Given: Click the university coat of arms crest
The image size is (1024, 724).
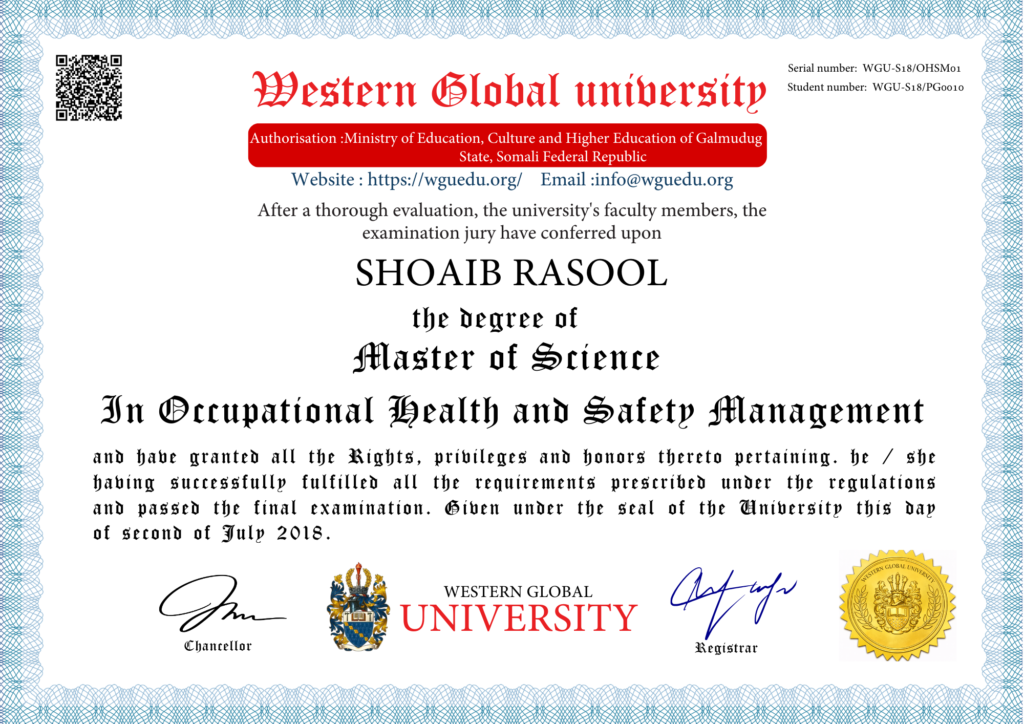Looking at the screenshot, I should tap(359, 607).
